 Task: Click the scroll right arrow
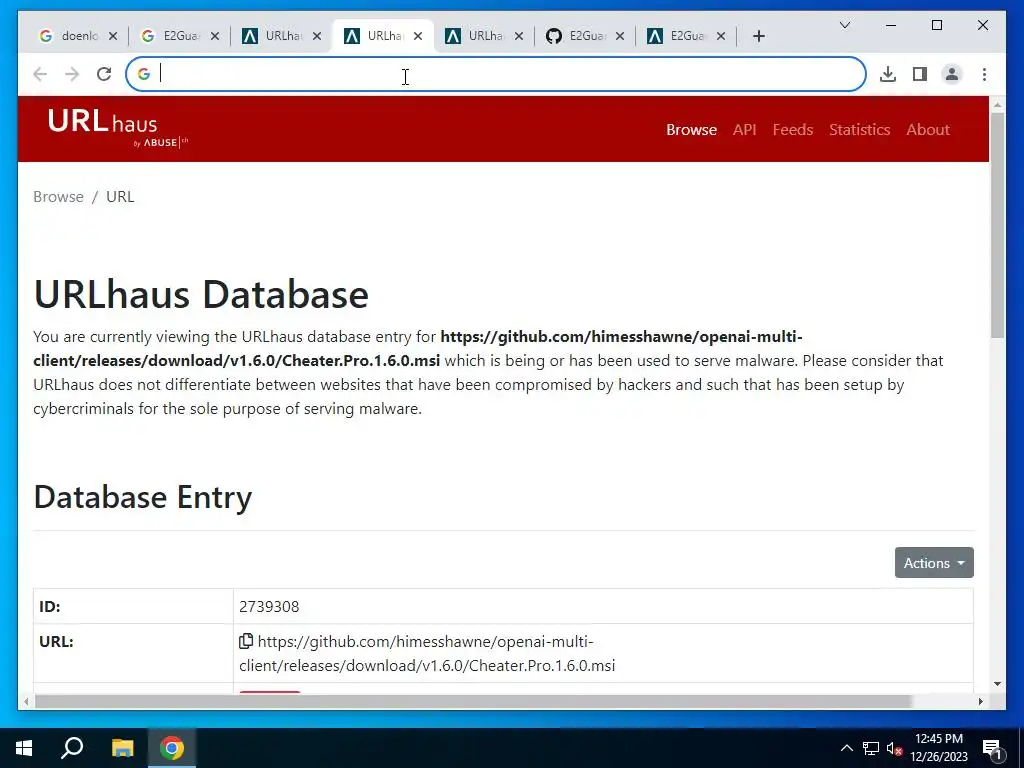[x=980, y=701]
